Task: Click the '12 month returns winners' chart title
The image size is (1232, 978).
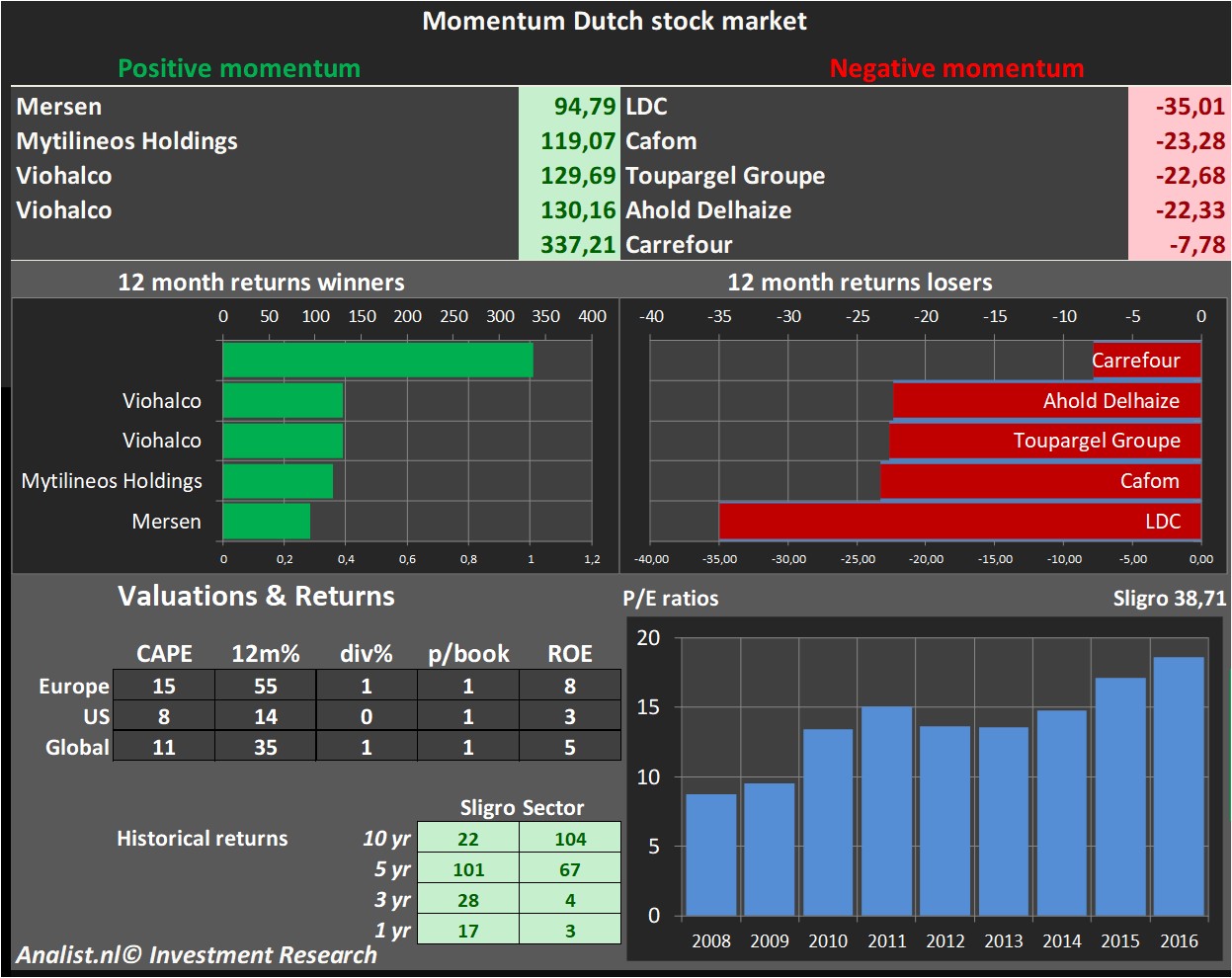Action: 261,283
